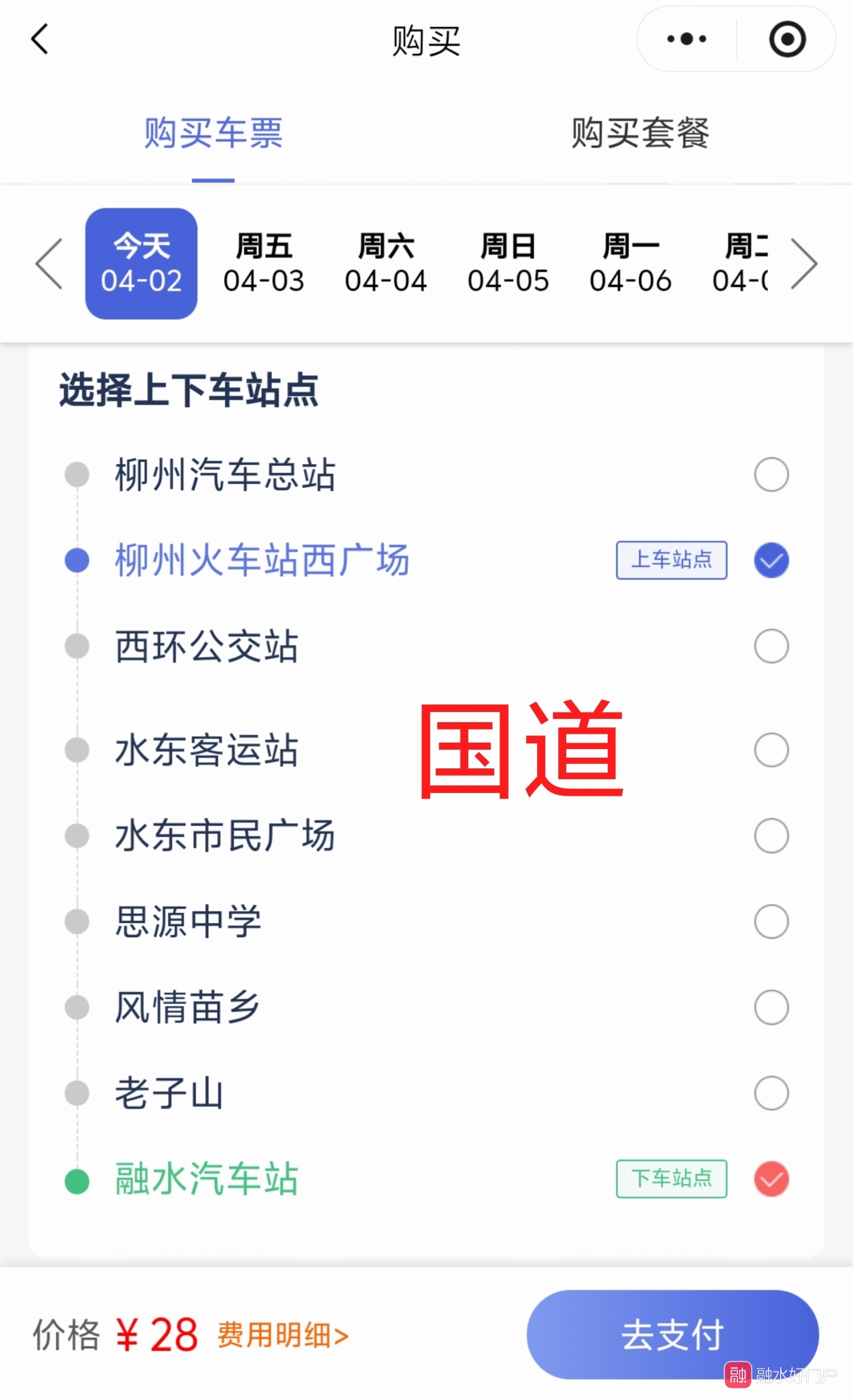Select the 柳州汽车总站 radio button

click(x=771, y=474)
